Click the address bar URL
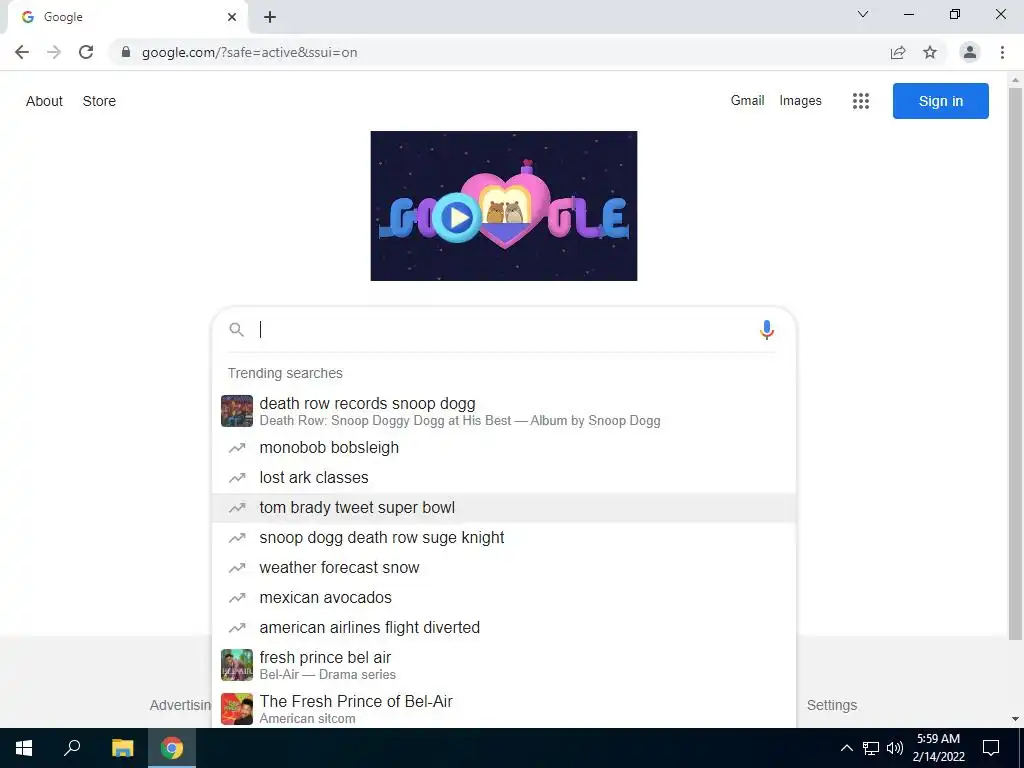The image size is (1024, 768). (x=249, y=52)
